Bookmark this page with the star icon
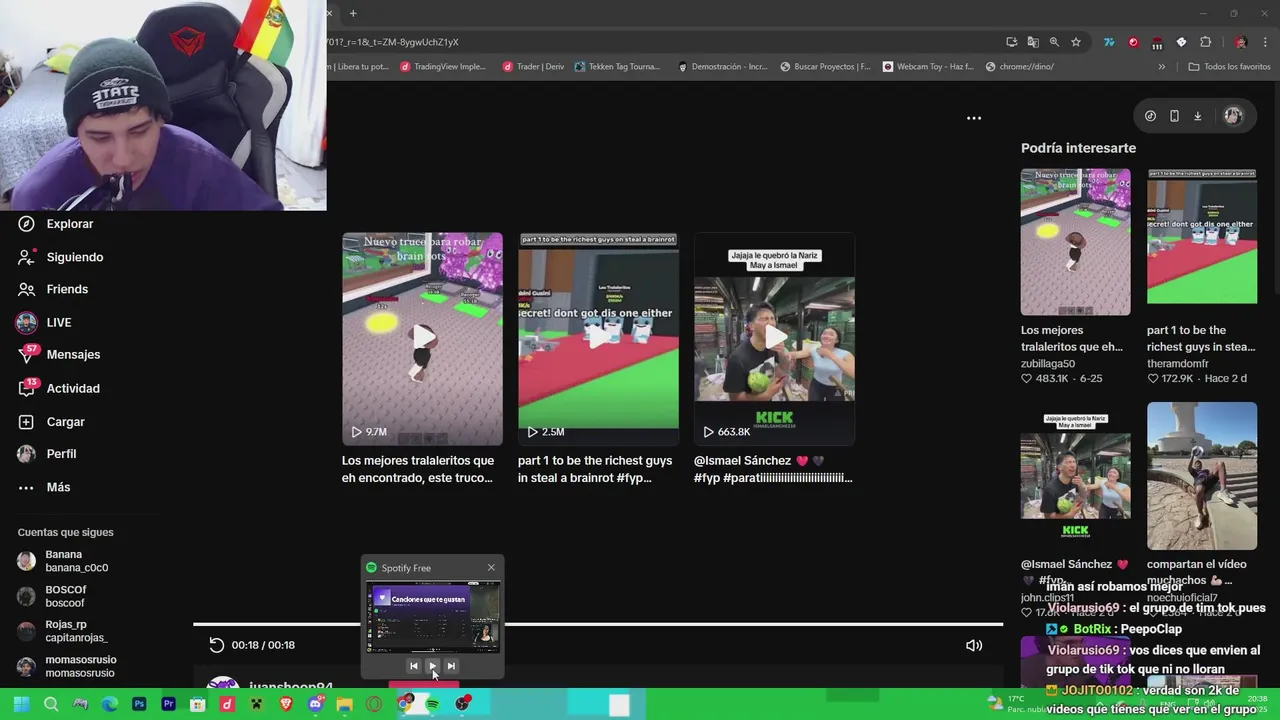 (x=1076, y=42)
